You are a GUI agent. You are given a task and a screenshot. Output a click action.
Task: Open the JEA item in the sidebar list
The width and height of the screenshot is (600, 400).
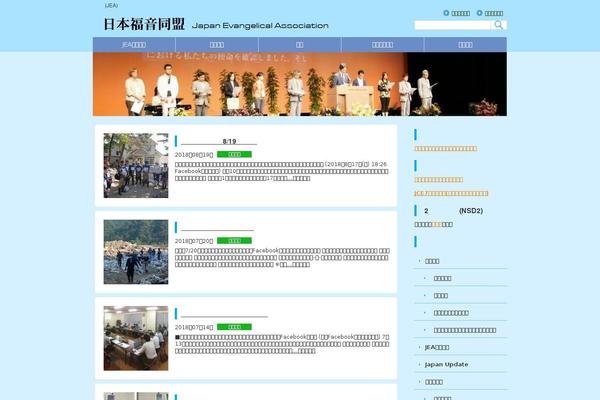tap(437, 347)
